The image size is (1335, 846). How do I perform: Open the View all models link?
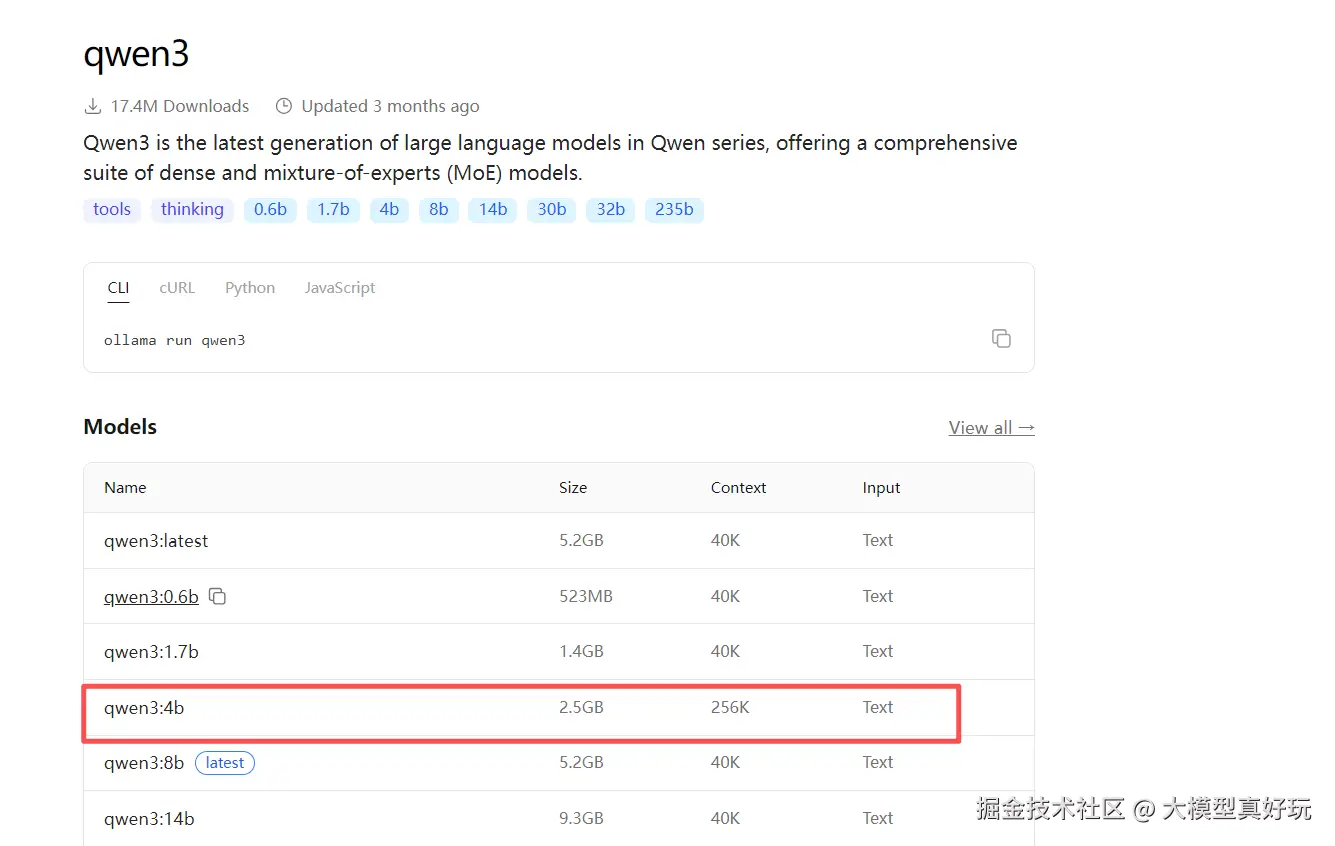(992, 428)
